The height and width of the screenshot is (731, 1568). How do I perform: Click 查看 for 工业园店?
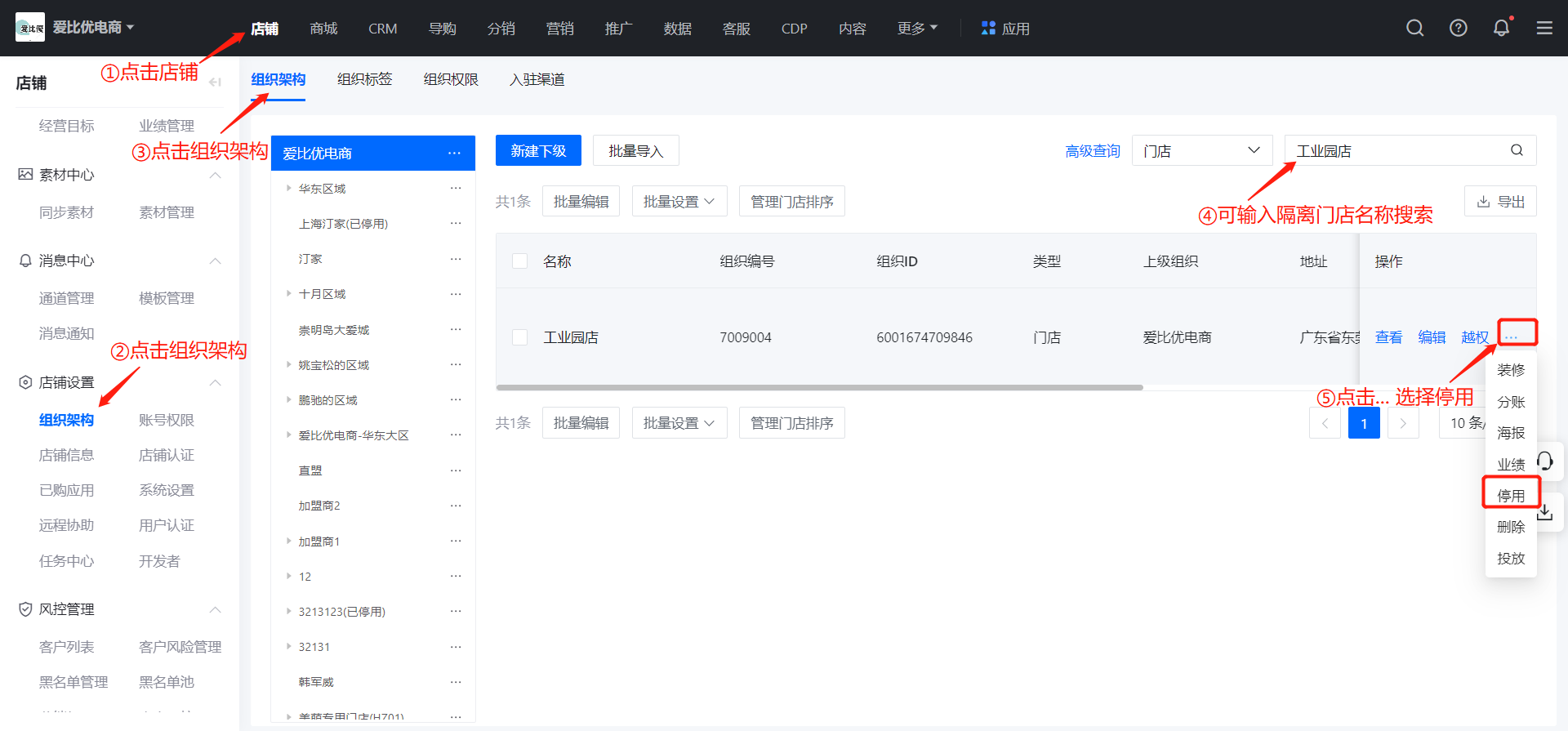1388,337
